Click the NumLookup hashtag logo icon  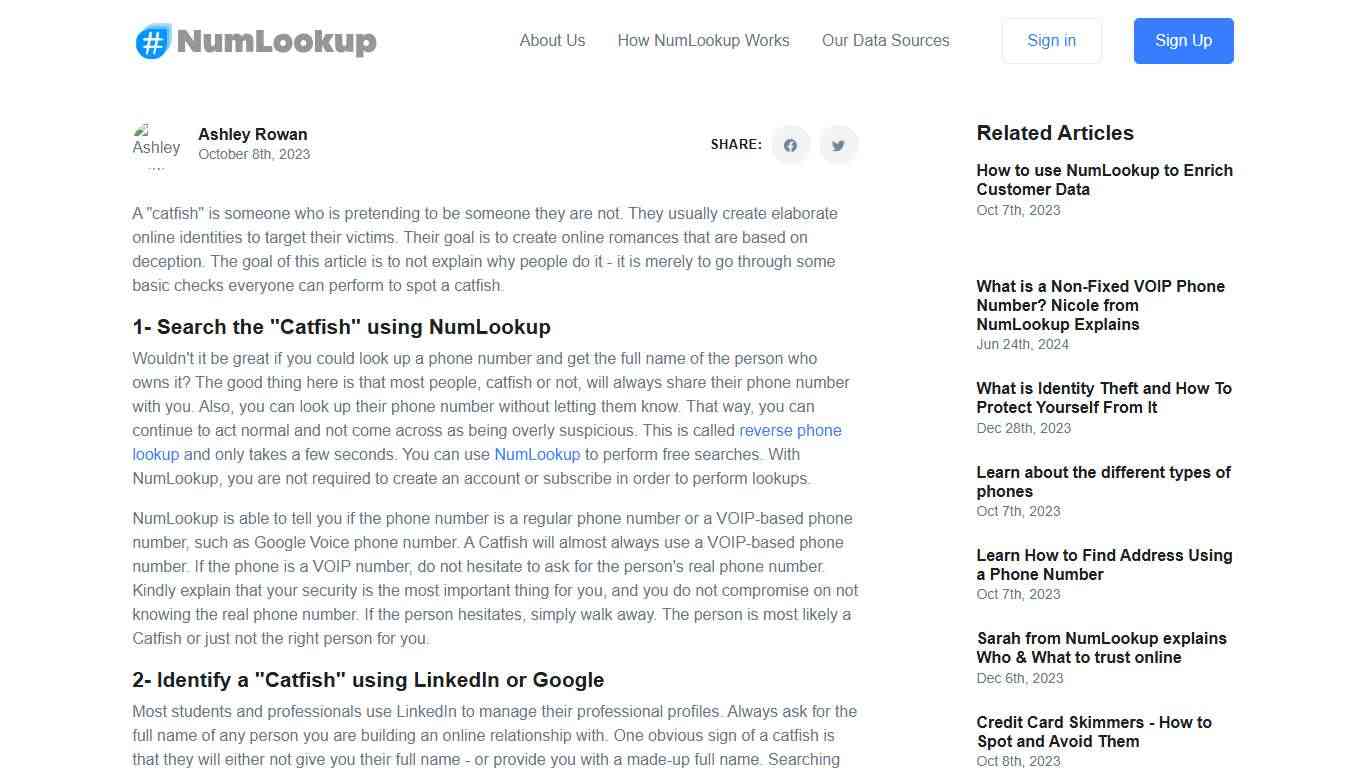pyautogui.click(x=153, y=41)
